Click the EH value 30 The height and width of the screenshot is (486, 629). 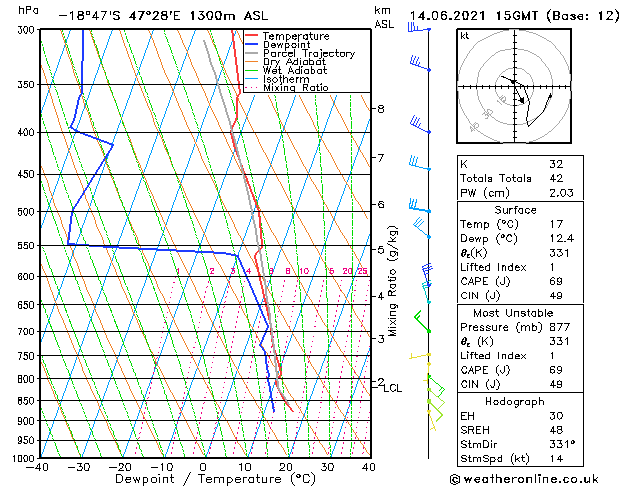556,416
